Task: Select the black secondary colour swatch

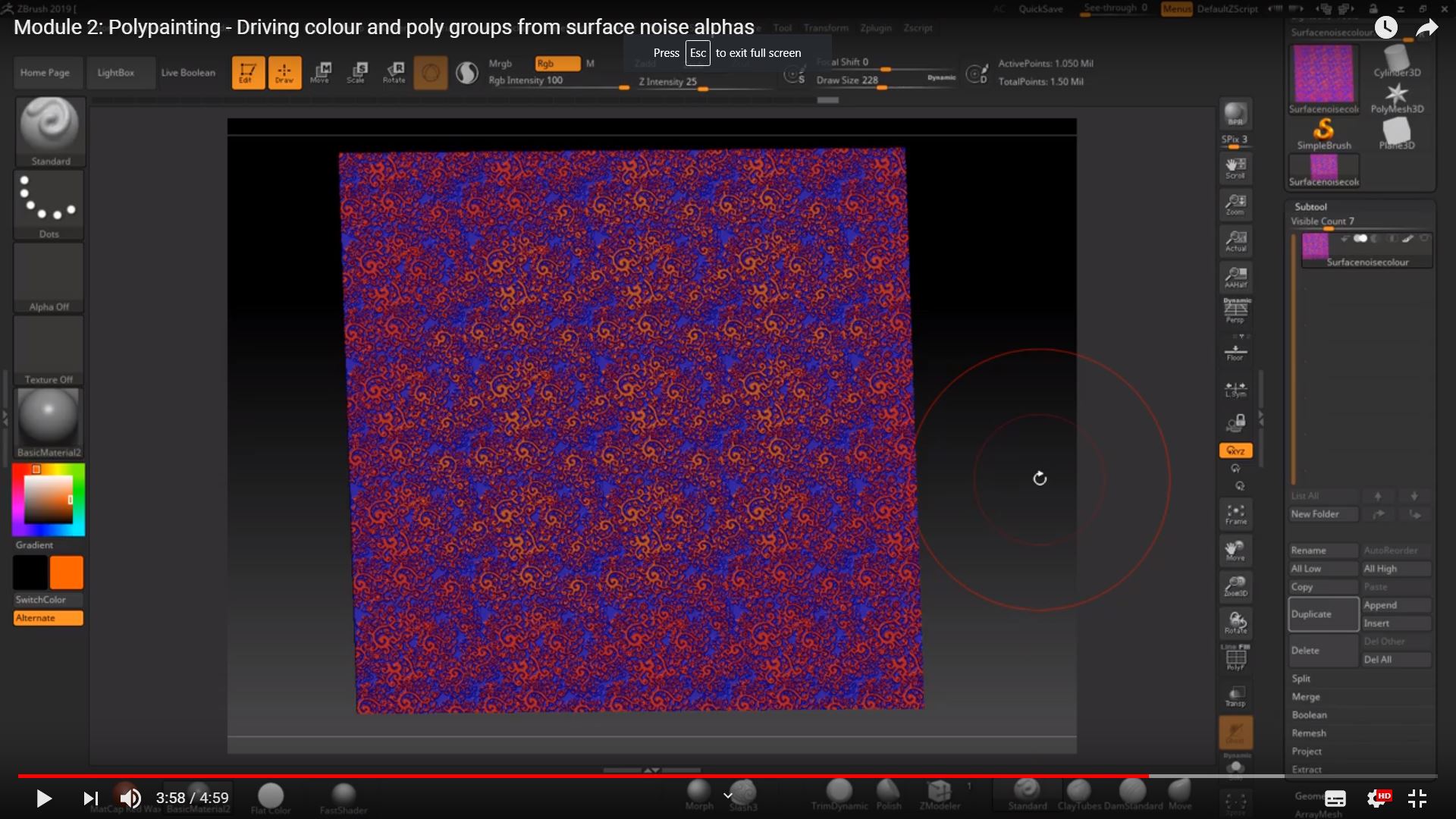Action: pyautogui.click(x=30, y=573)
